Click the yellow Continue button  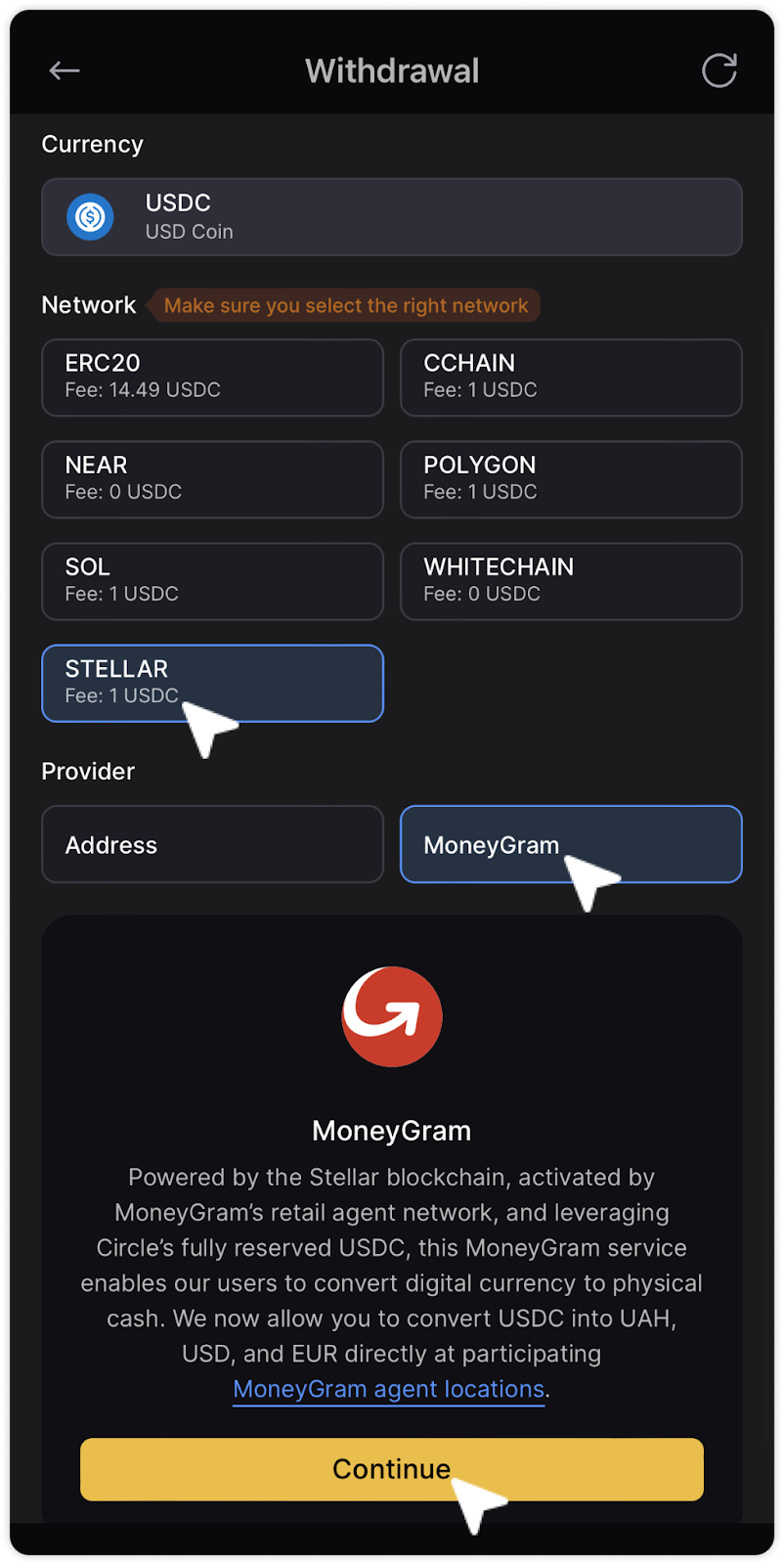392,1469
